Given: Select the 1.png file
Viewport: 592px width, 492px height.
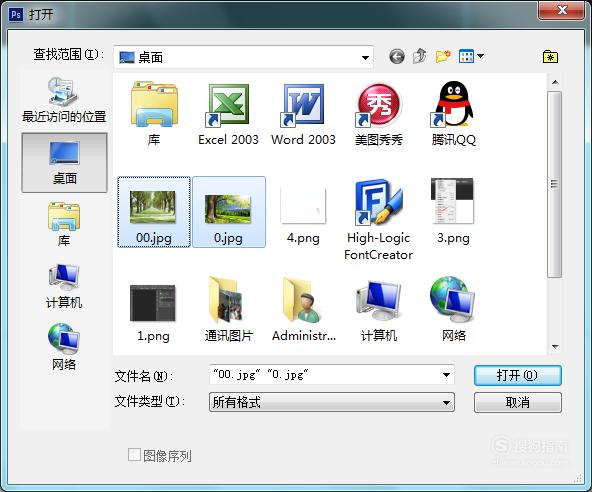Looking at the screenshot, I should [153, 313].
